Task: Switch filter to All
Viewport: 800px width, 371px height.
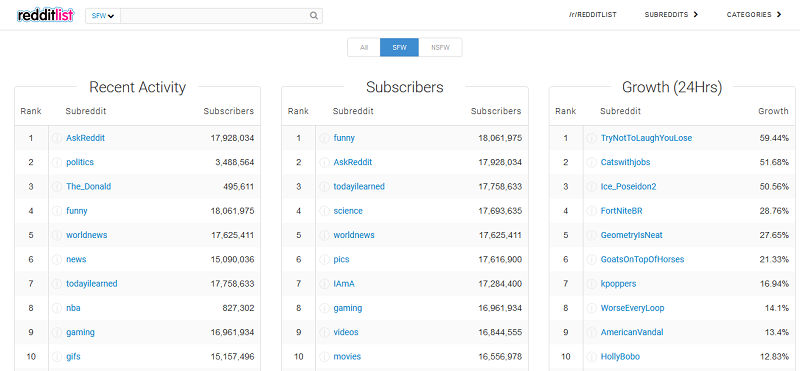Action: click(364, 47)
